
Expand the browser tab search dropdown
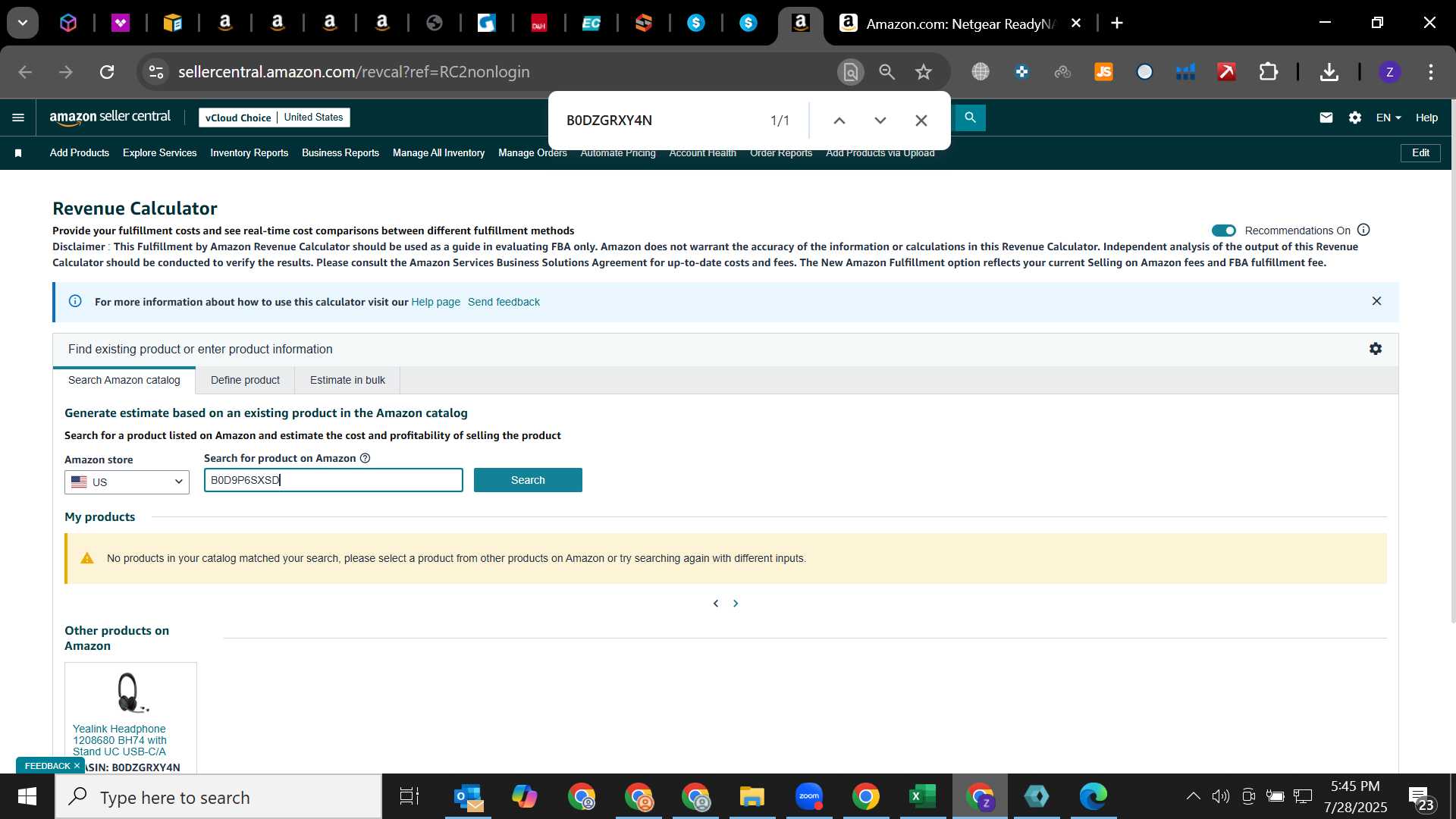click(23, 23)
